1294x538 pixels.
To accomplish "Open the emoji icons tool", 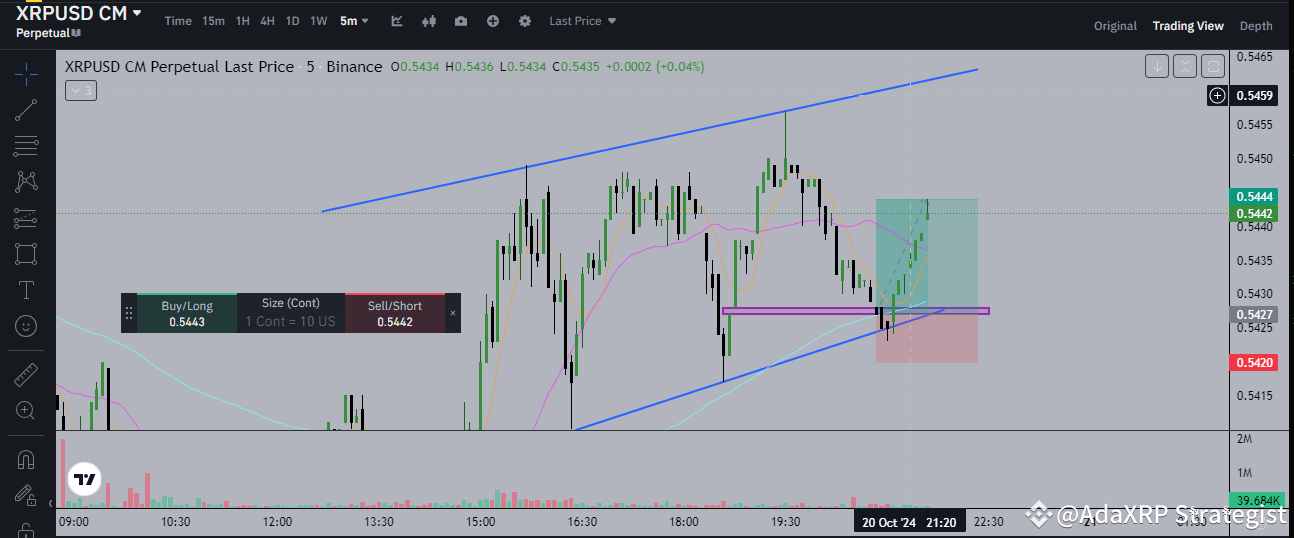I will [27, 326].
